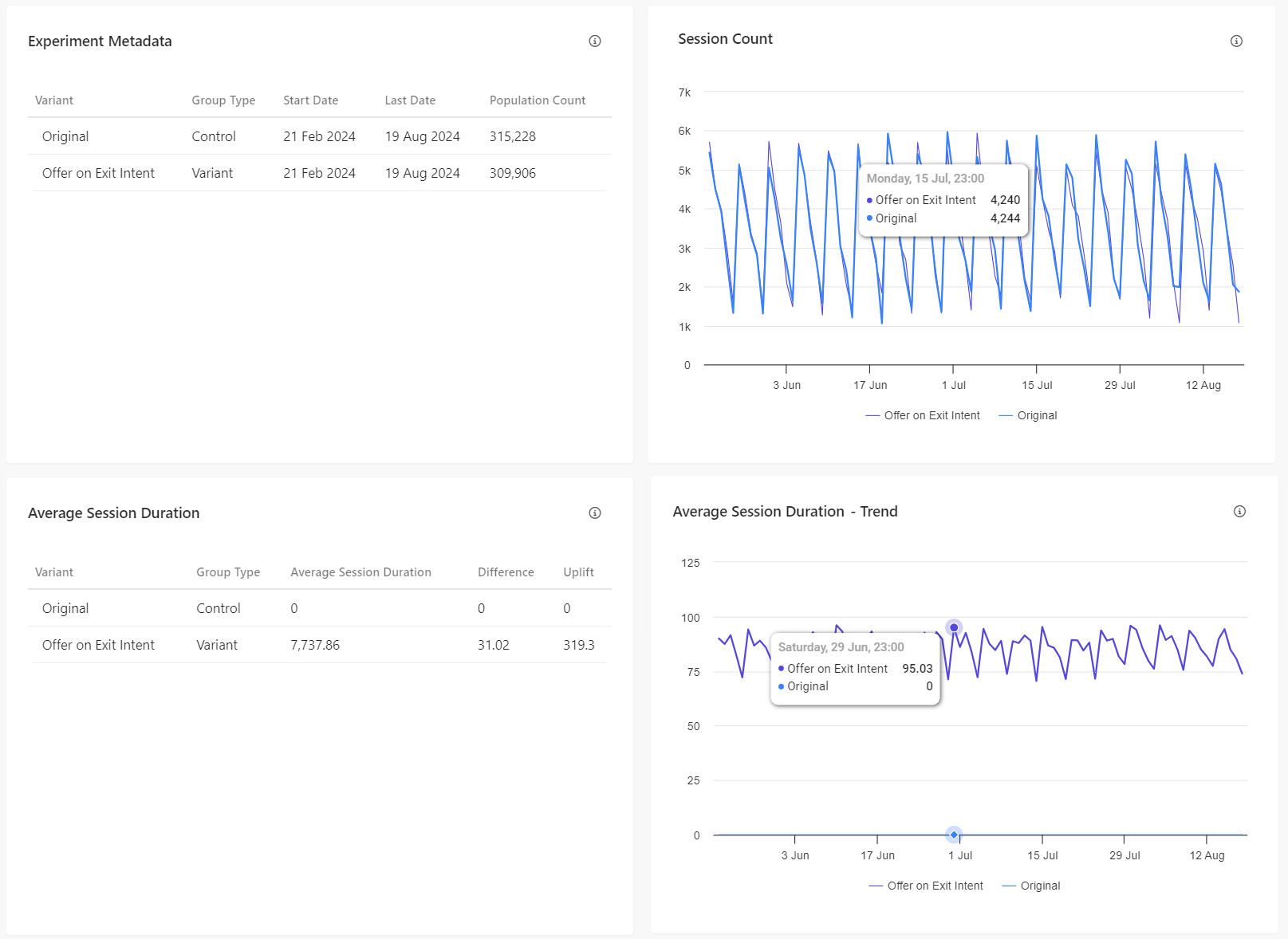This screenshot has width=1288, height=939.
Task: Select Offer on Exit Intent in duration table
Action: [98, 645]
